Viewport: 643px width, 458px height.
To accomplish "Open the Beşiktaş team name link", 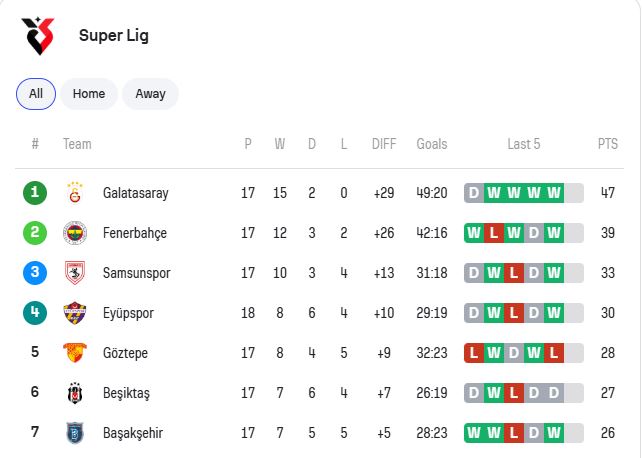I will point(126,393).
